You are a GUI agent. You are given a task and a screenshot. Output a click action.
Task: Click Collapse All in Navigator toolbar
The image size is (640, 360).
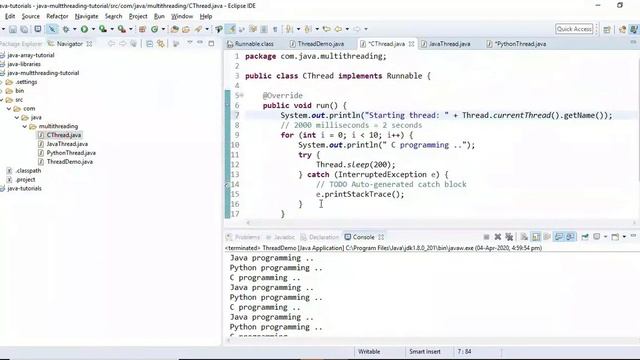coord(149,44)
